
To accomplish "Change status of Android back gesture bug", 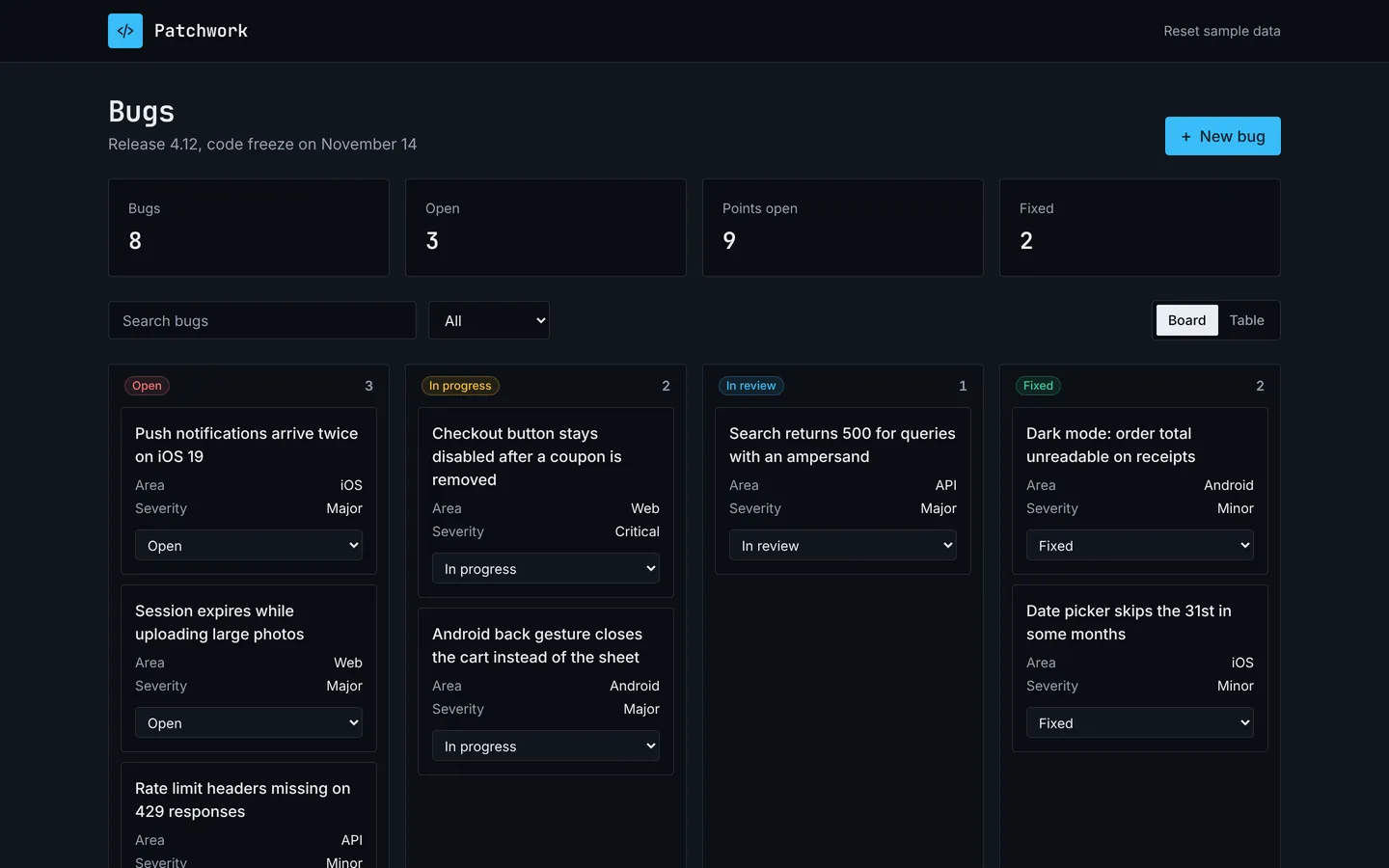I will (x=546, y=746).
